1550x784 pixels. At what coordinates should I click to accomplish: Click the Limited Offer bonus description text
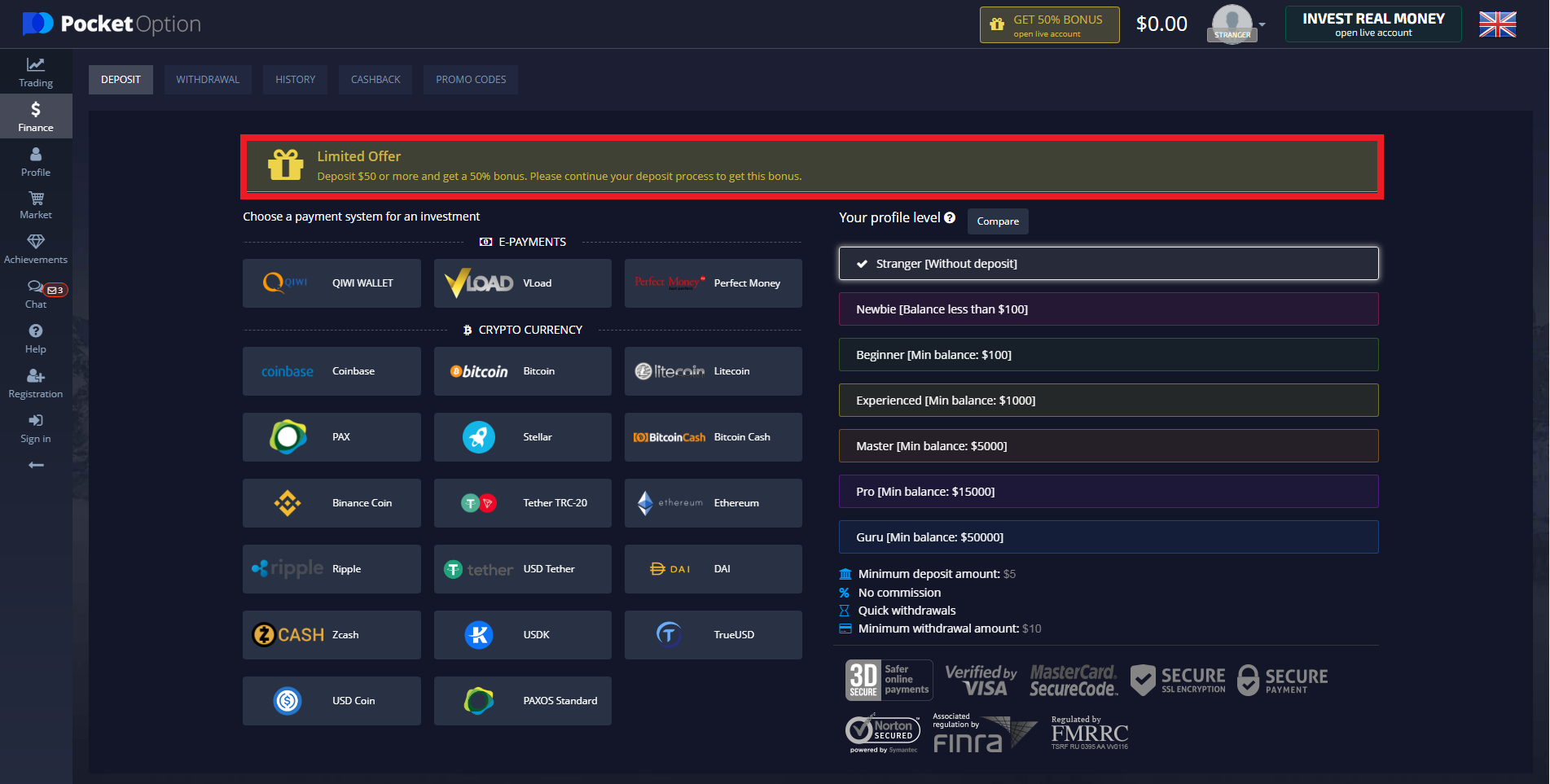click(x=560, y=177)
